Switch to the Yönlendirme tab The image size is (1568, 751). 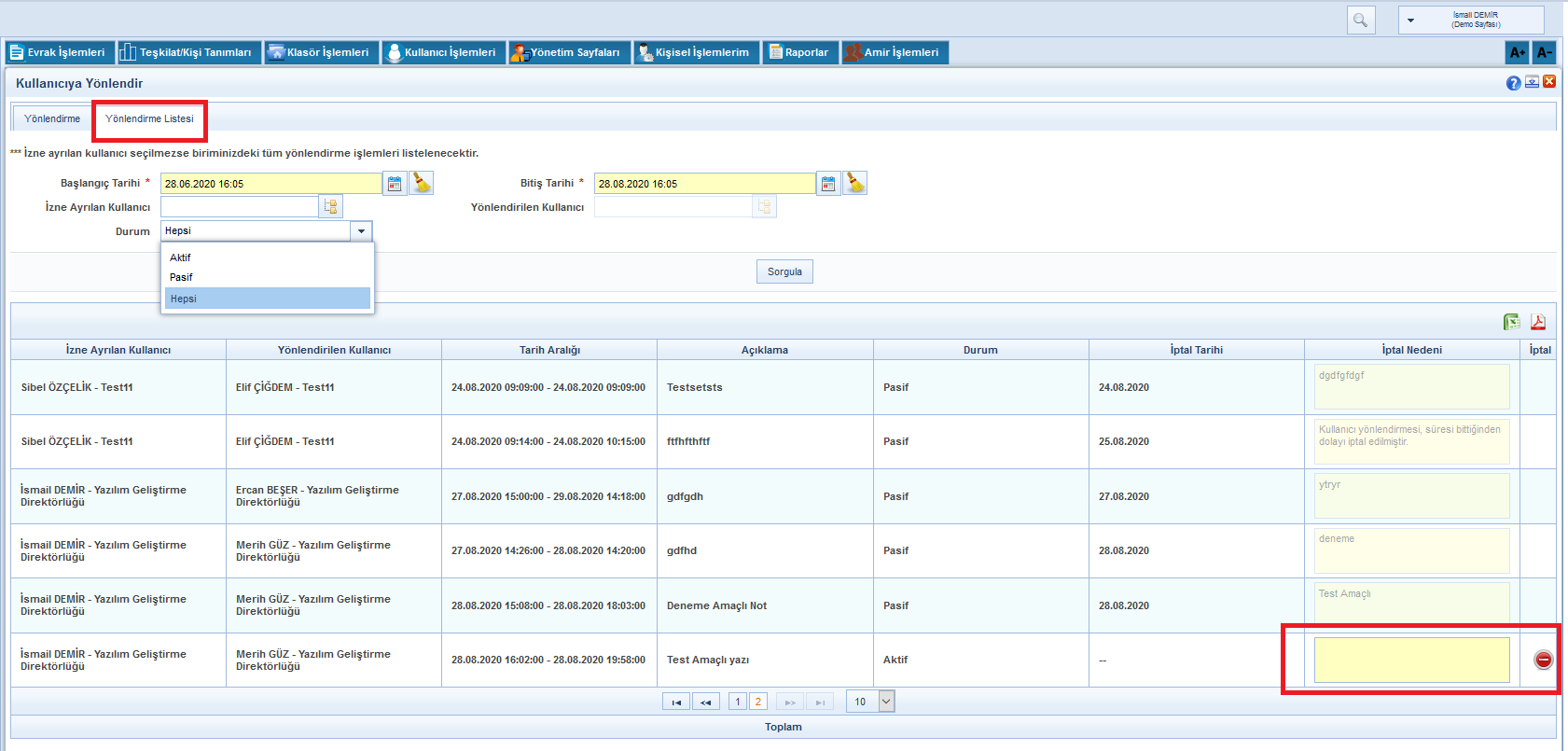point(52,118)
